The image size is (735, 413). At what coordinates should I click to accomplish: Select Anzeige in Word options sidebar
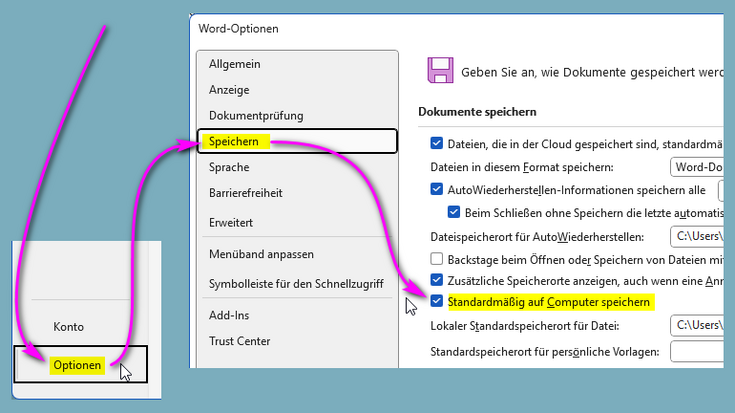229,90
